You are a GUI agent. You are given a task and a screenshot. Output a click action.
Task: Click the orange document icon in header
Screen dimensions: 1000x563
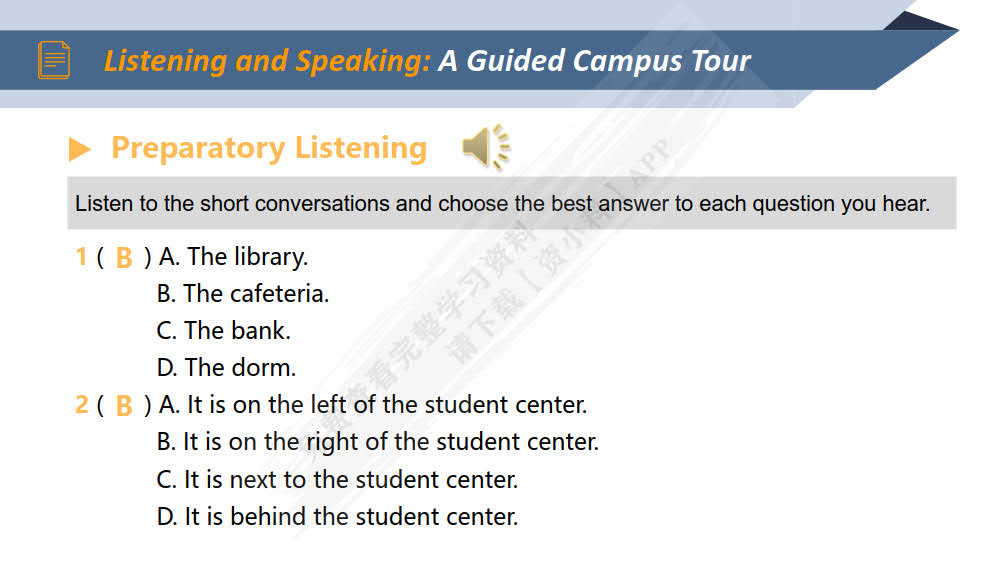click(54, 60)
